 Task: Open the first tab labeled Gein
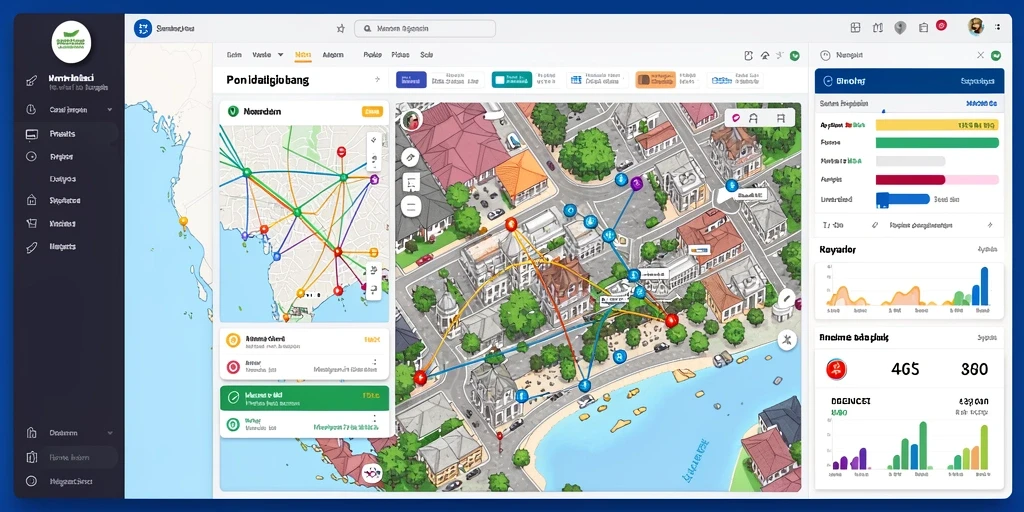click(x=234, y=55)
